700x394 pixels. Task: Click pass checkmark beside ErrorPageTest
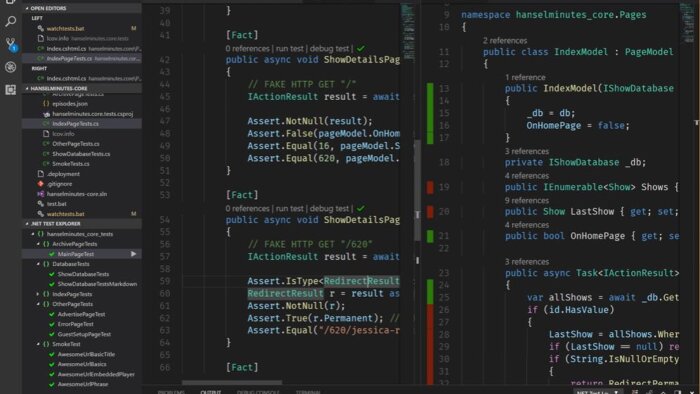click(x=52, y=324)
